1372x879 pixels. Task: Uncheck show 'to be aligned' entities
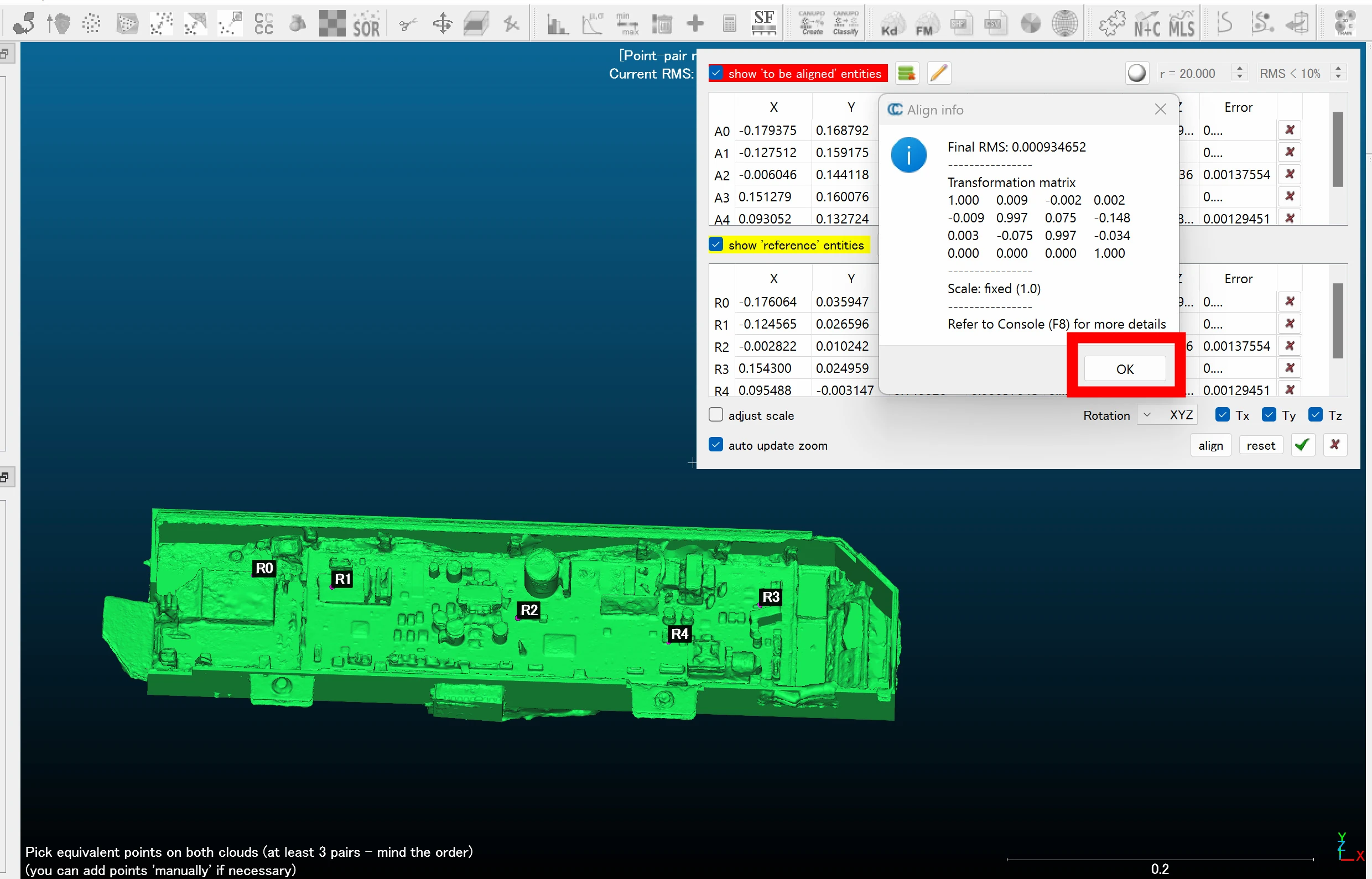[716, 73]
